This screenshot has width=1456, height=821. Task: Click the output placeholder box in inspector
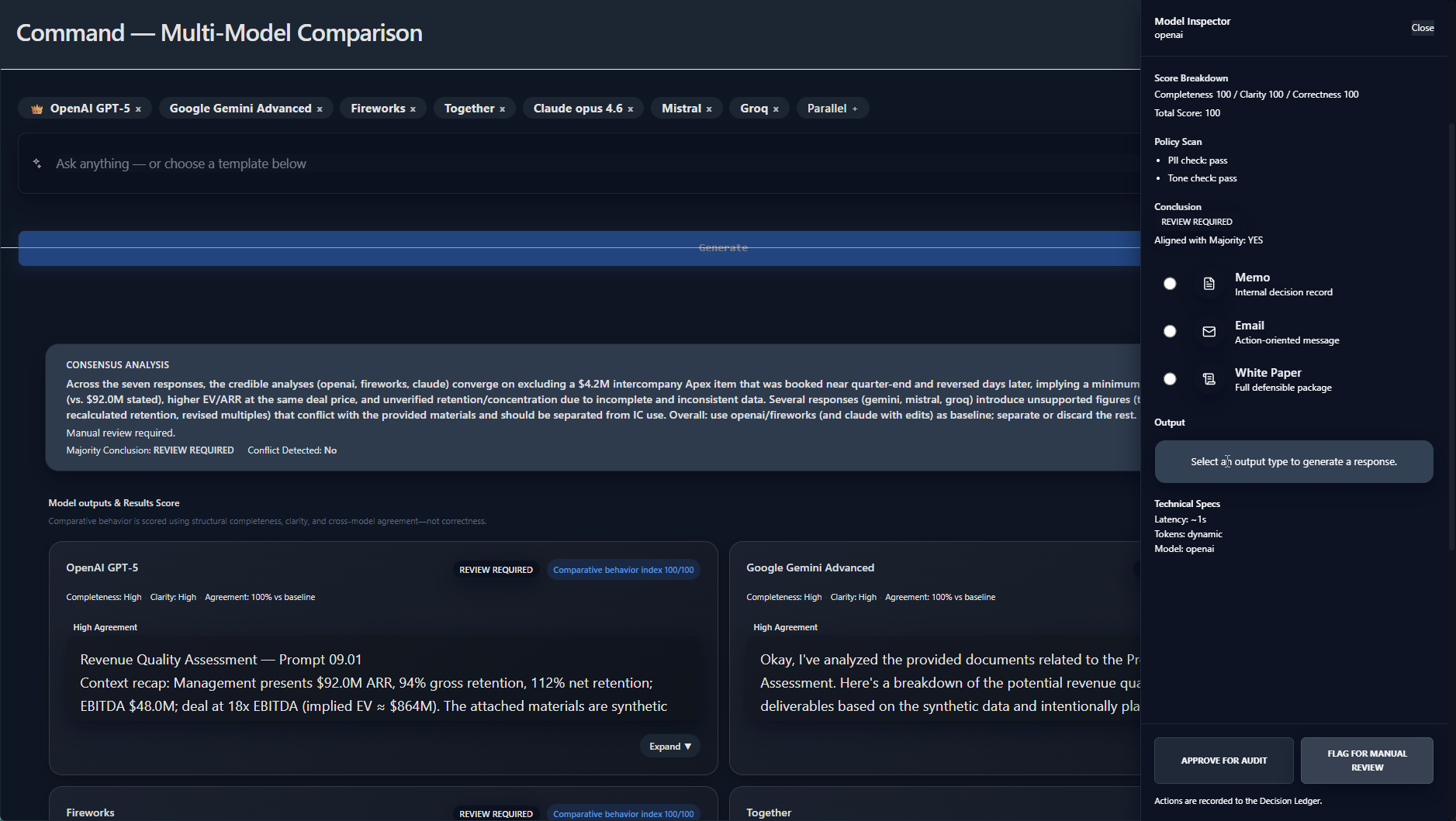1294,462
